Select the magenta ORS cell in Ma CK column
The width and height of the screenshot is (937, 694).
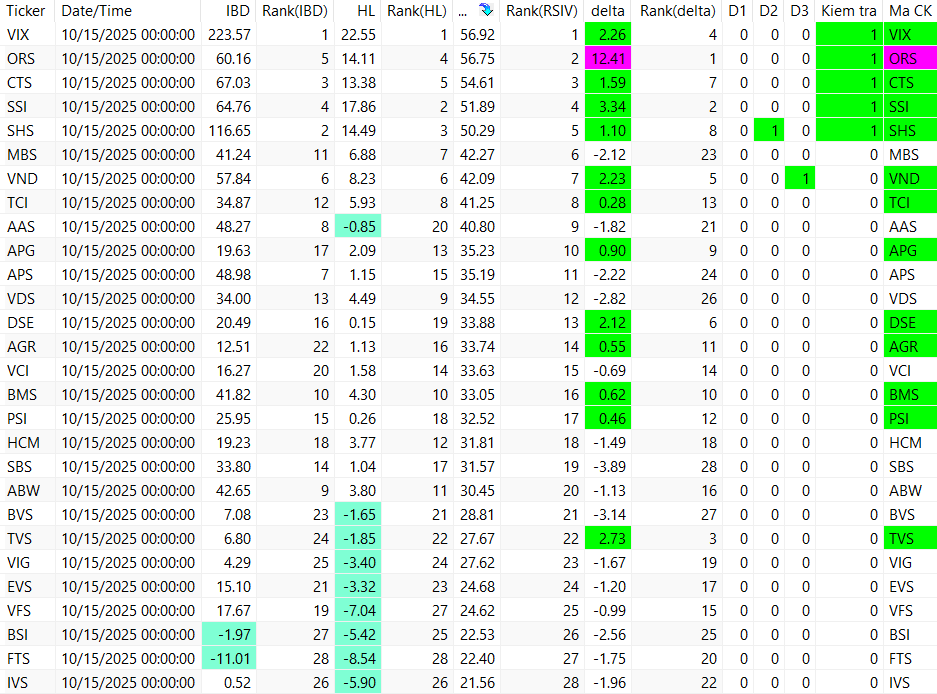pos(910,59)
